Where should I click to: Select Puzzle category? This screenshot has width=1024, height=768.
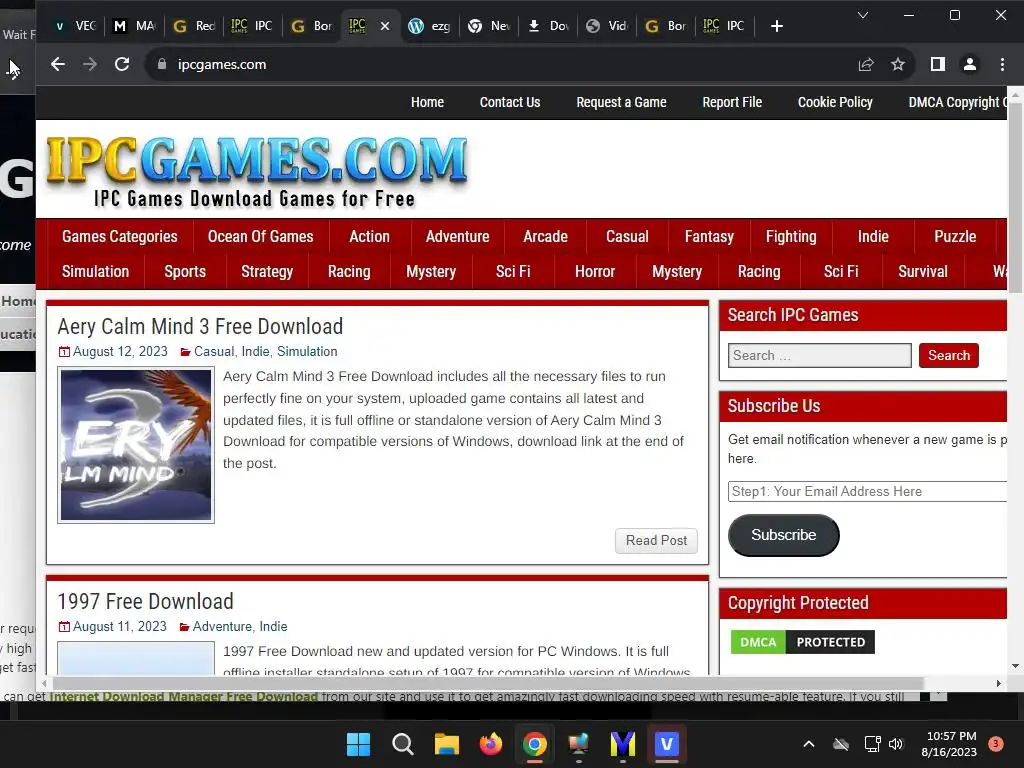click(x=955, y=236)
